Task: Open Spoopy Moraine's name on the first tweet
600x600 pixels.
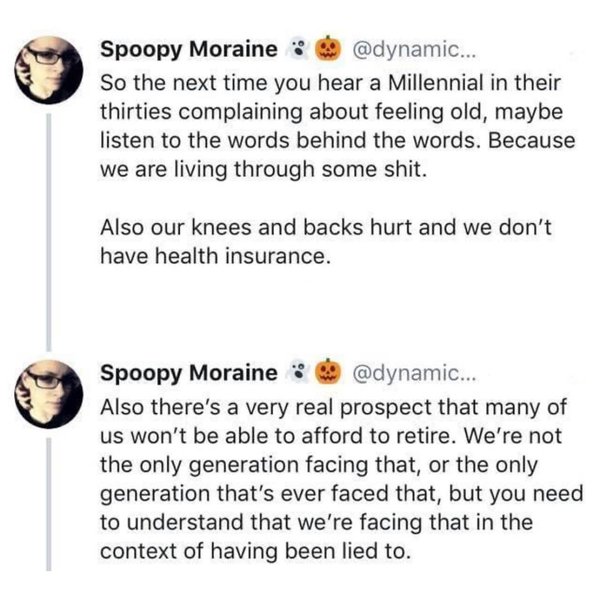Action: pos(188,49)
